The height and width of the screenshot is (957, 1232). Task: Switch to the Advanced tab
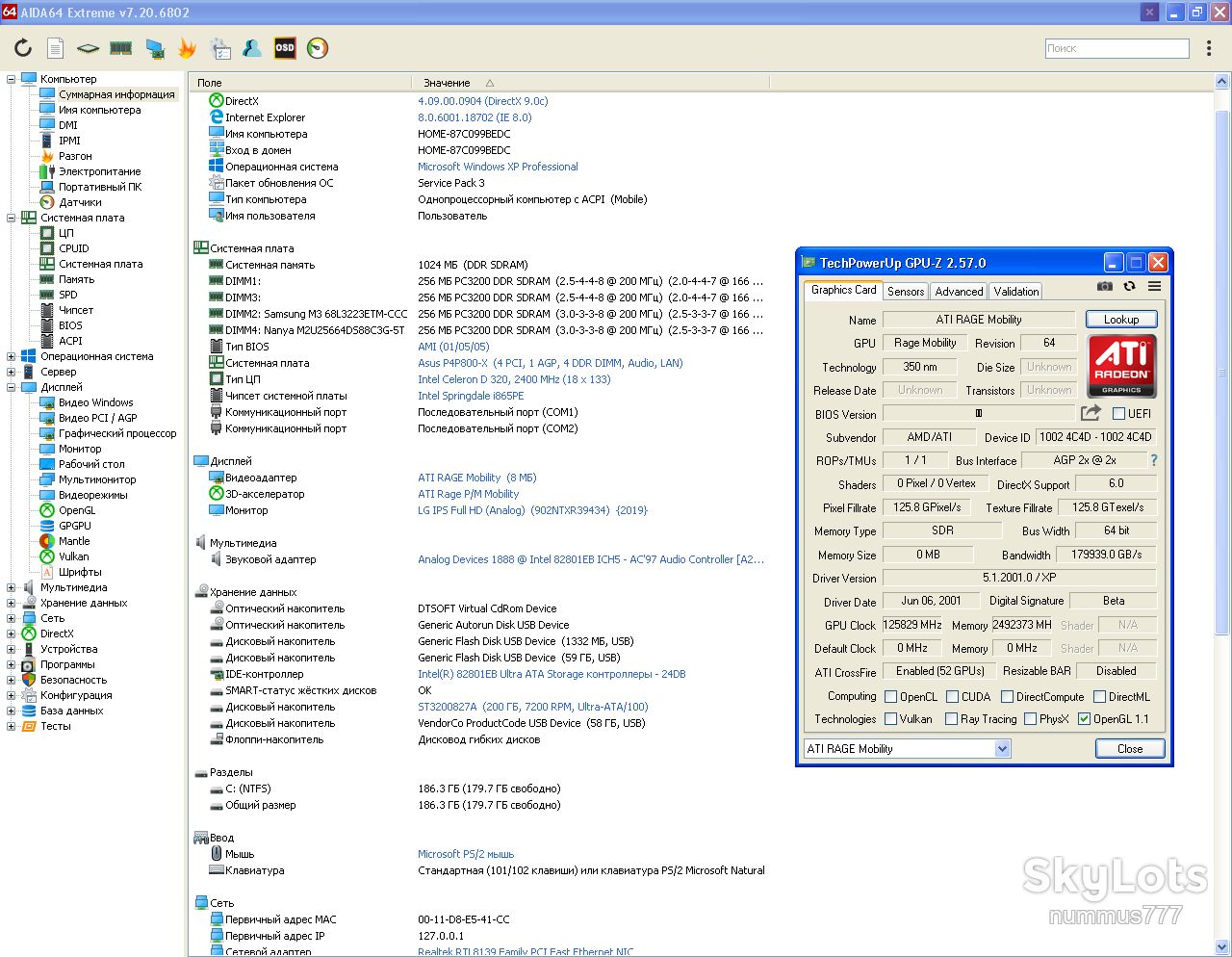959,292
